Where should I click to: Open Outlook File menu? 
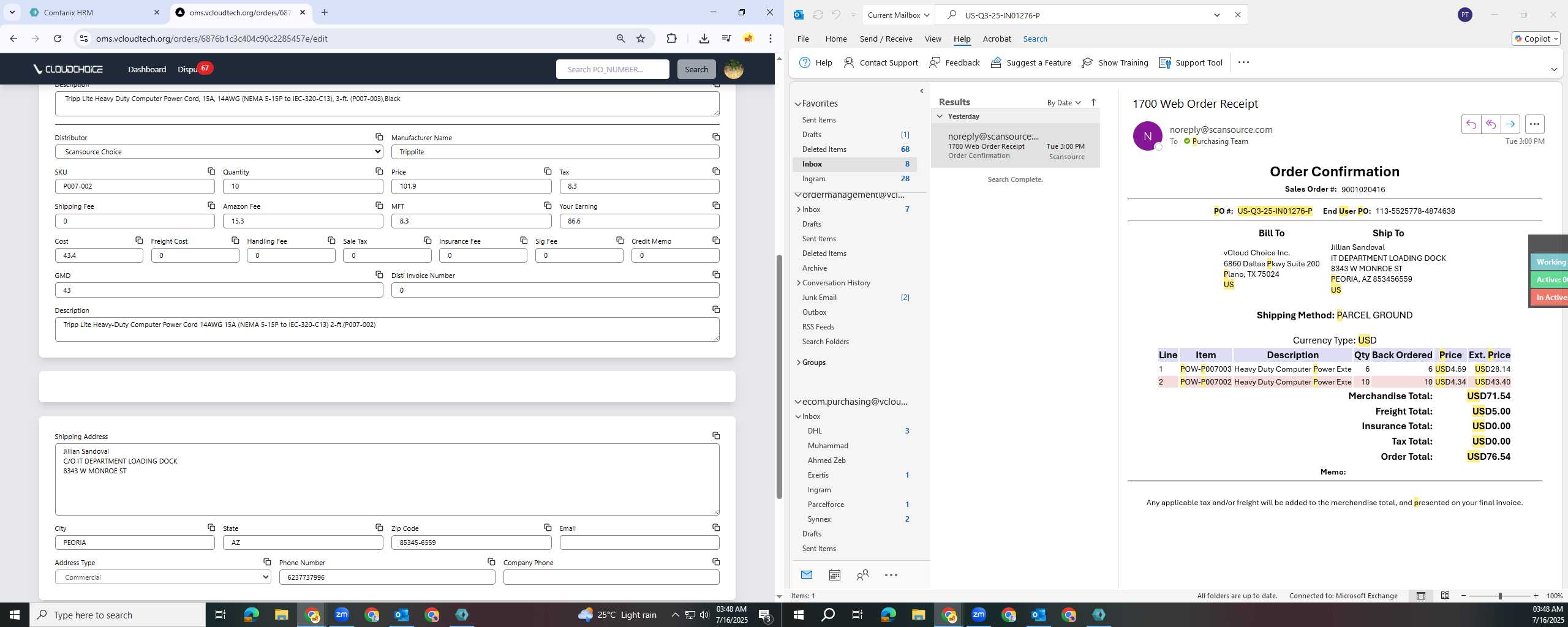803,39
